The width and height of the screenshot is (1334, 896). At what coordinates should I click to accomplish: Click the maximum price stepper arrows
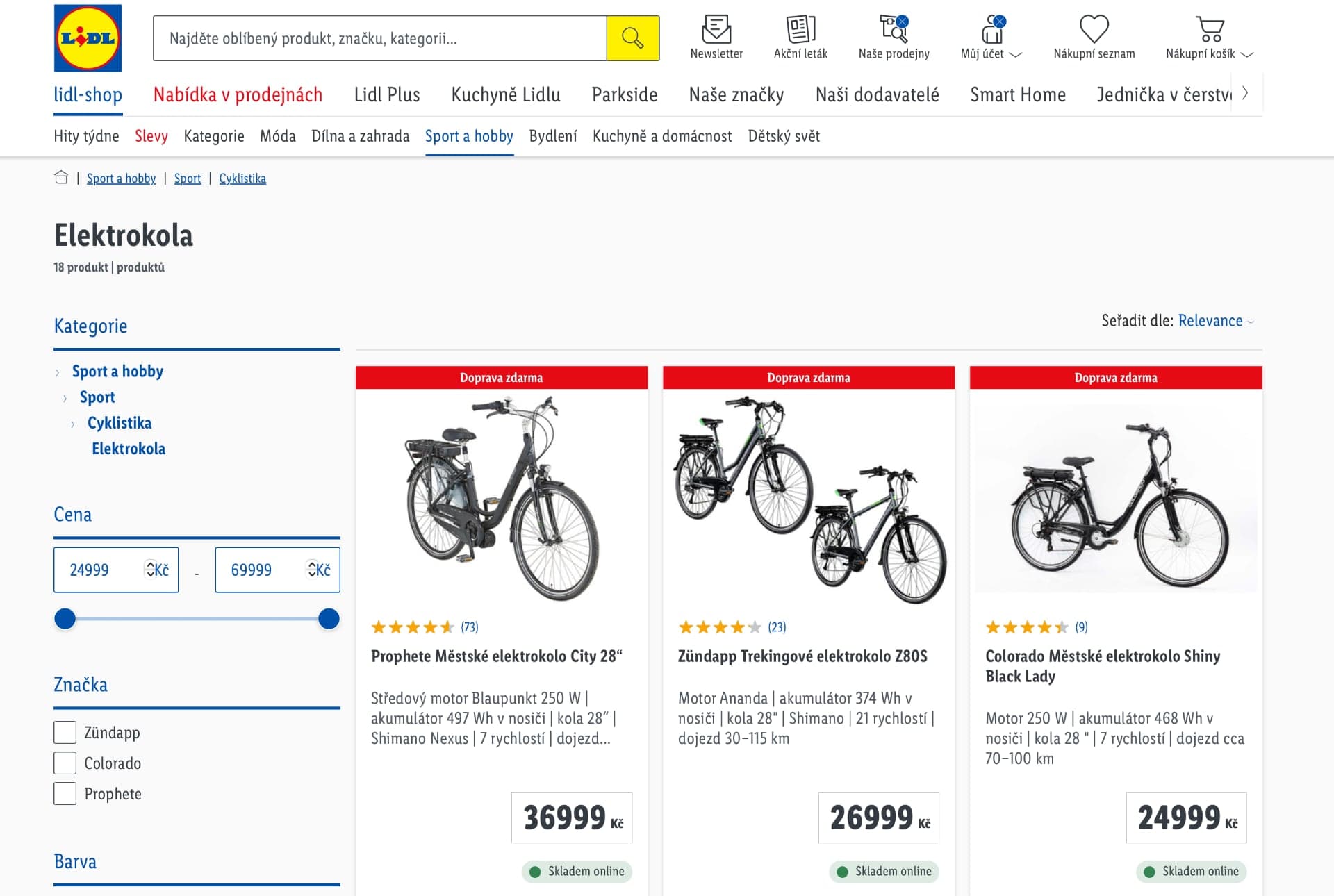coord(311,570)
